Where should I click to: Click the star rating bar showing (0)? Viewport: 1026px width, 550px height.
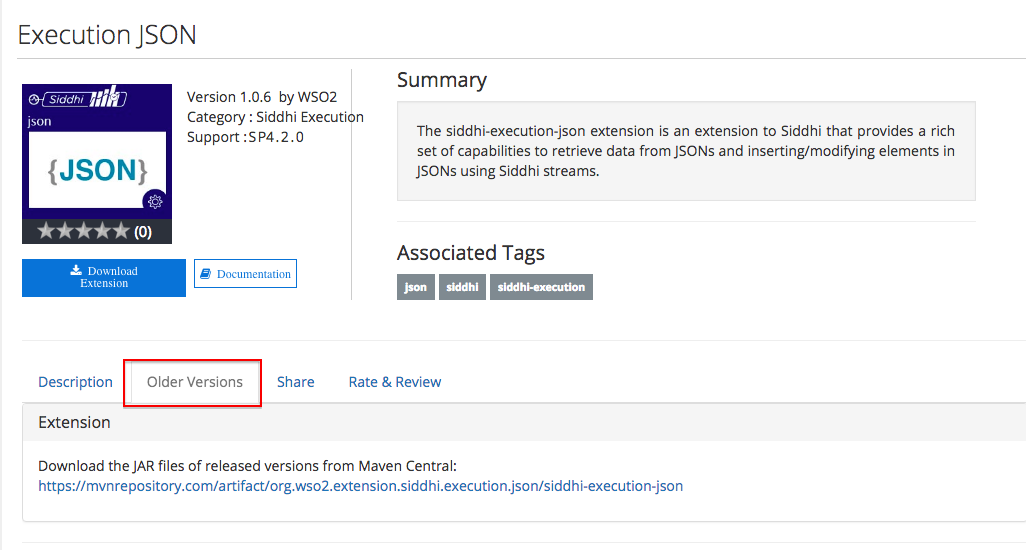(97, 232)
